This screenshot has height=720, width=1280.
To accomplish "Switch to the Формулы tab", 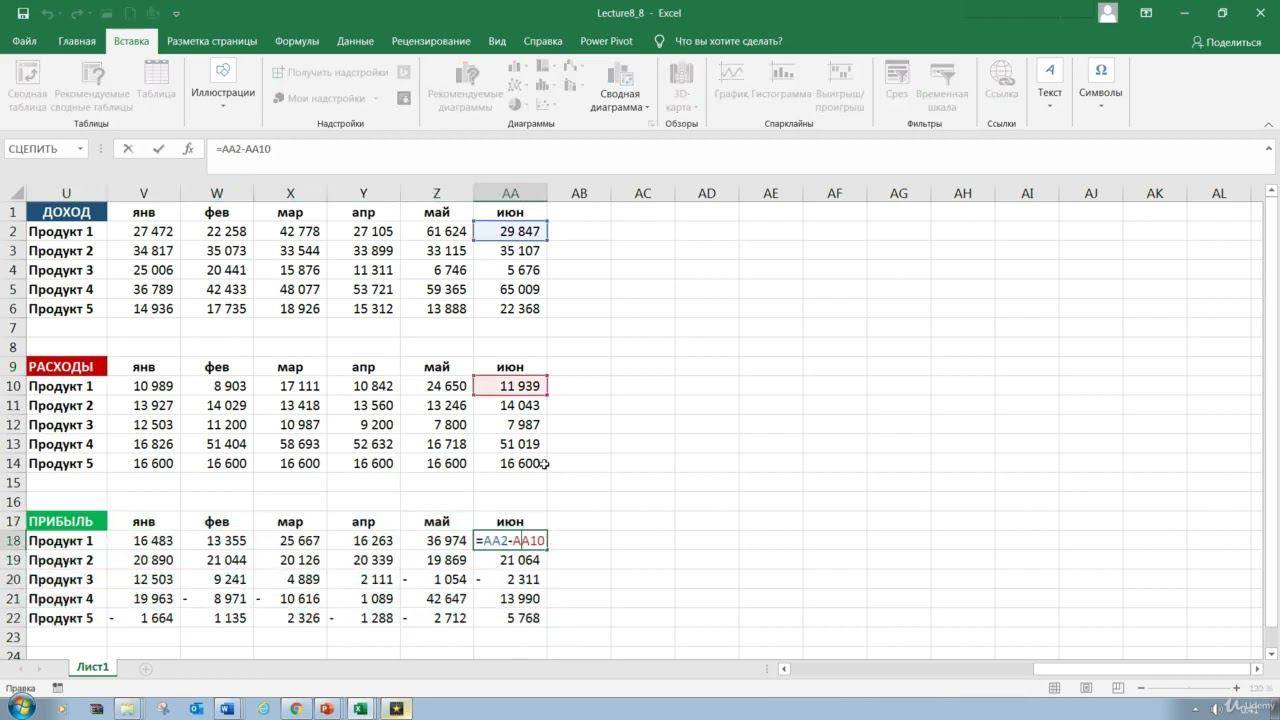I will pyautogui.click(x=297, y=41).
